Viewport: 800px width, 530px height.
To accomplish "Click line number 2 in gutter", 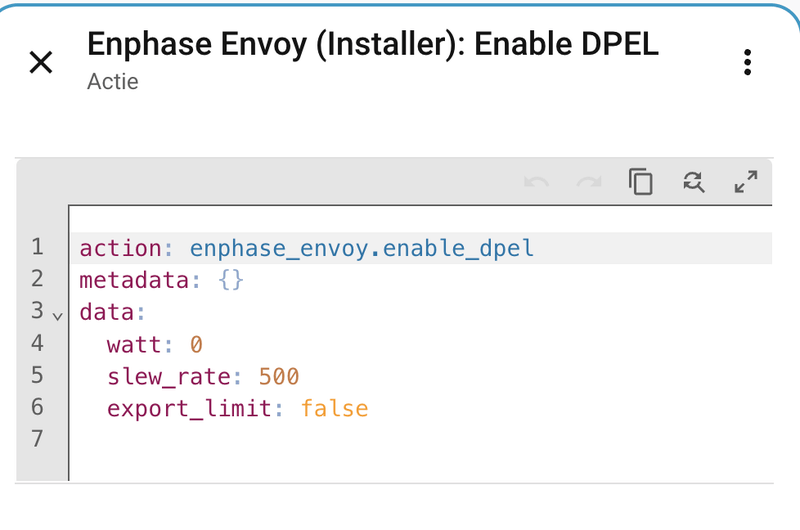I will (37, 279).
